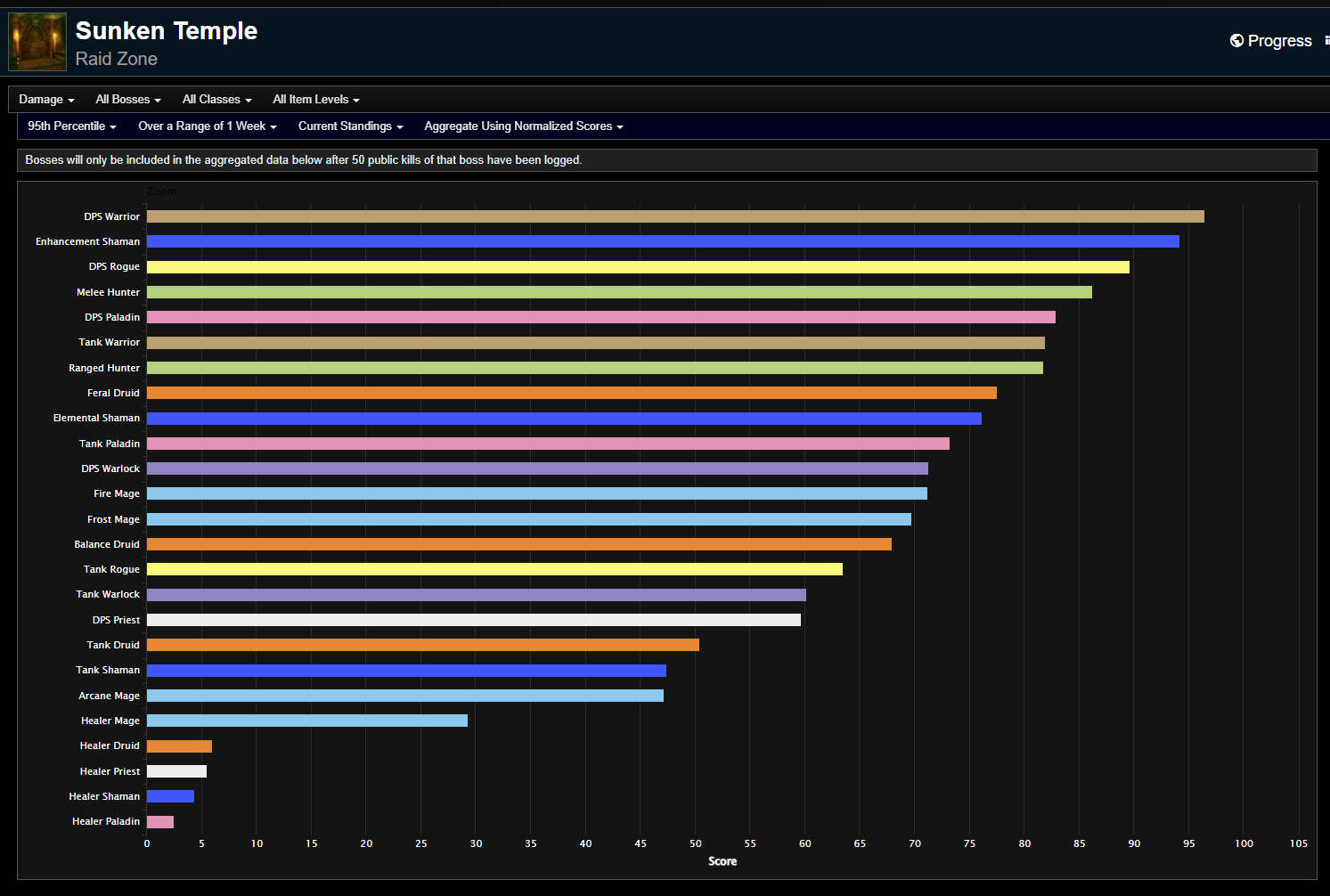Click the purple DPS Warlock bar
1330x896 pixels.
tap(537, 468)
